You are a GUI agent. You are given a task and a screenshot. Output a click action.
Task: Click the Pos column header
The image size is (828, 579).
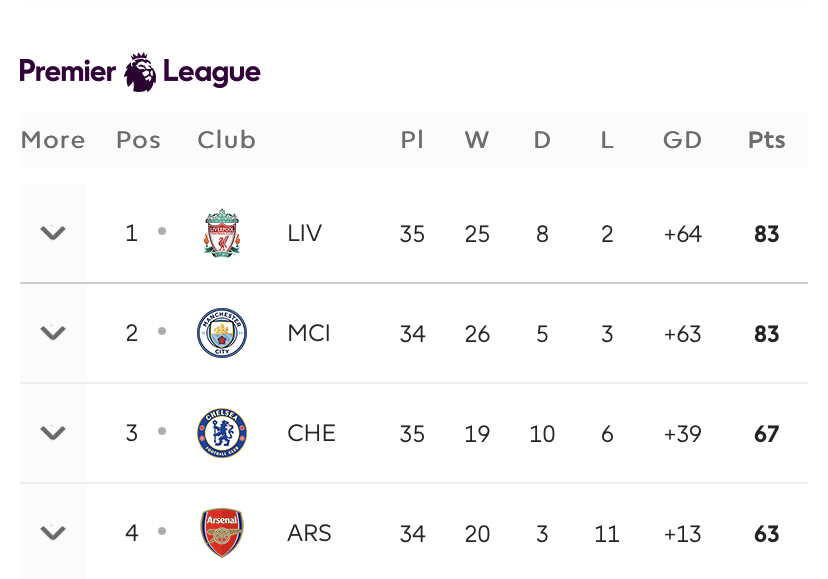[138, 140]
